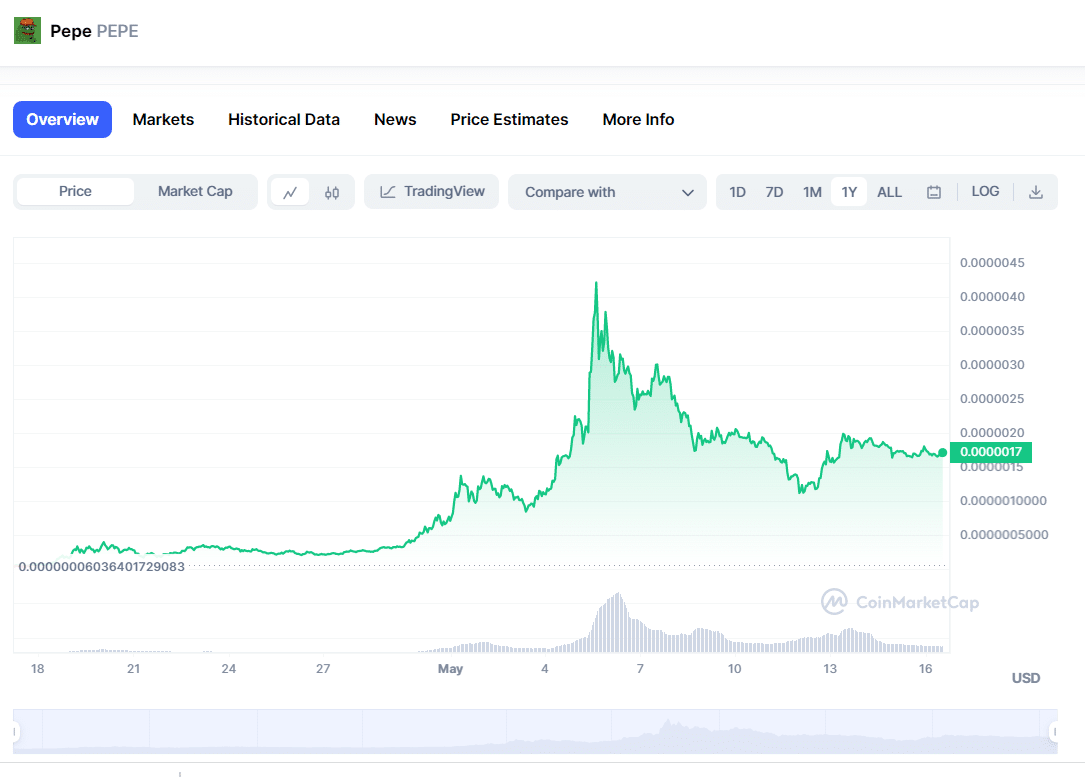Click the range navigator mini chart

pos(535,731)
